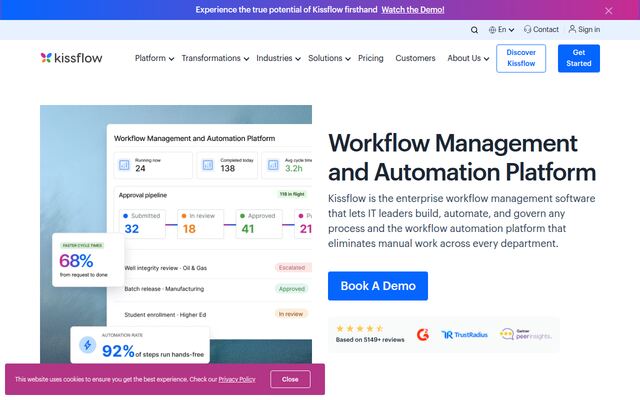Click 'Based on 5149+ reviews' text
Image resolution: width=640 pixels, height=400 pixels.
[x=370, y=340]
